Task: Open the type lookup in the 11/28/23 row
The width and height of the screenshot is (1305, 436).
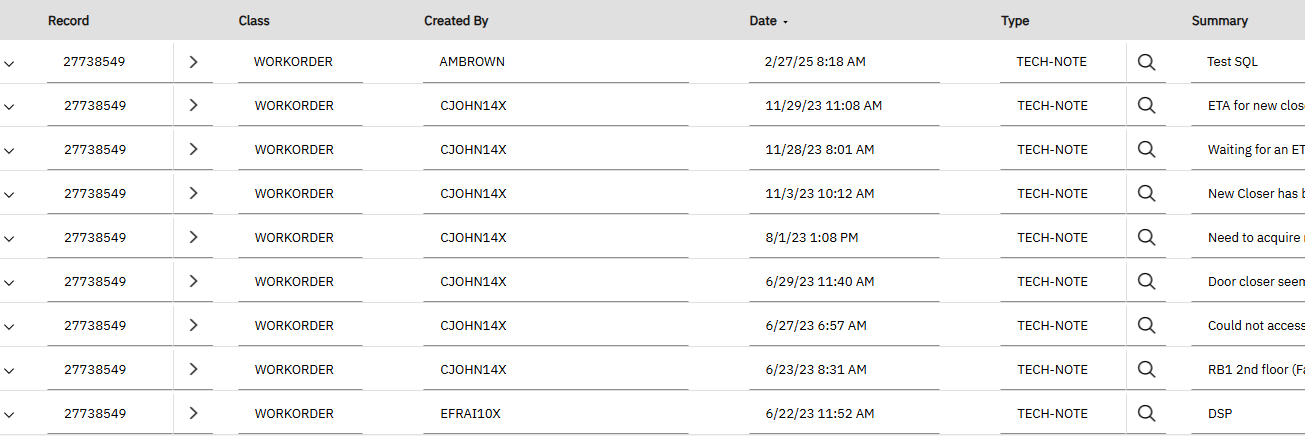Action: pos(1147,150)
